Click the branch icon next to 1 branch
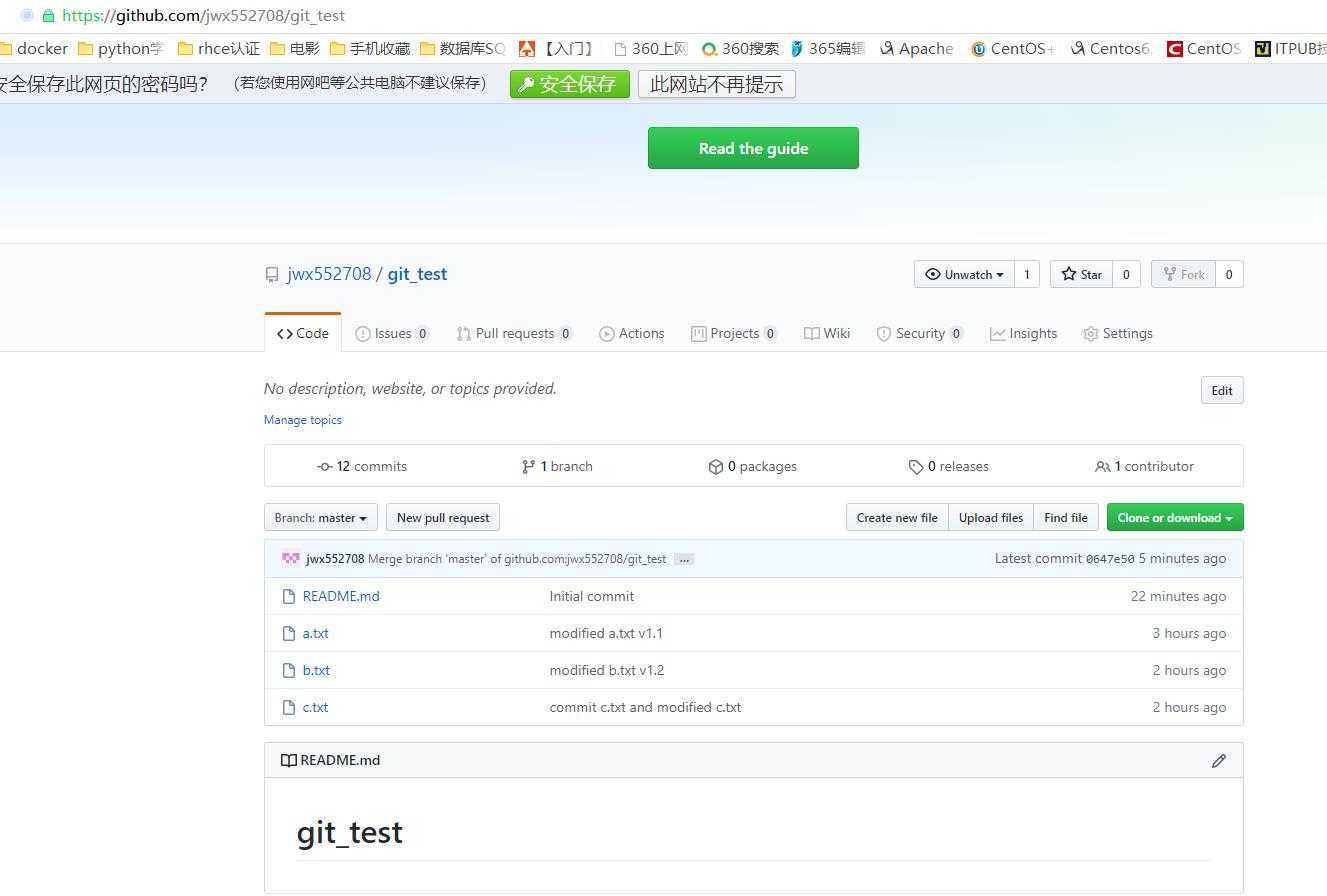 click(528, 467)
